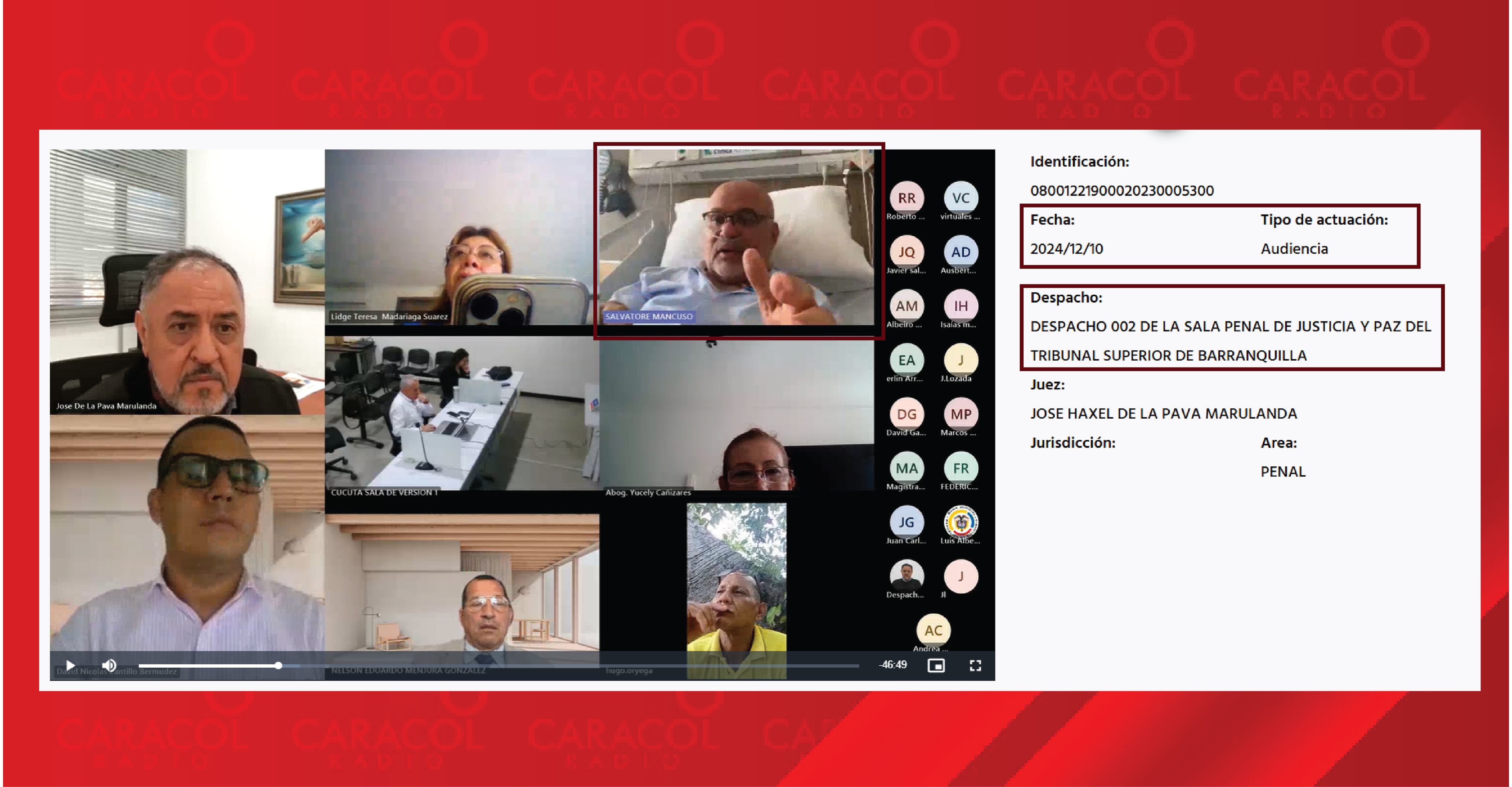This screenshot has width=1512, height=787.
Task: Select the EA avatar for erlin
Action: pos(906,360)
